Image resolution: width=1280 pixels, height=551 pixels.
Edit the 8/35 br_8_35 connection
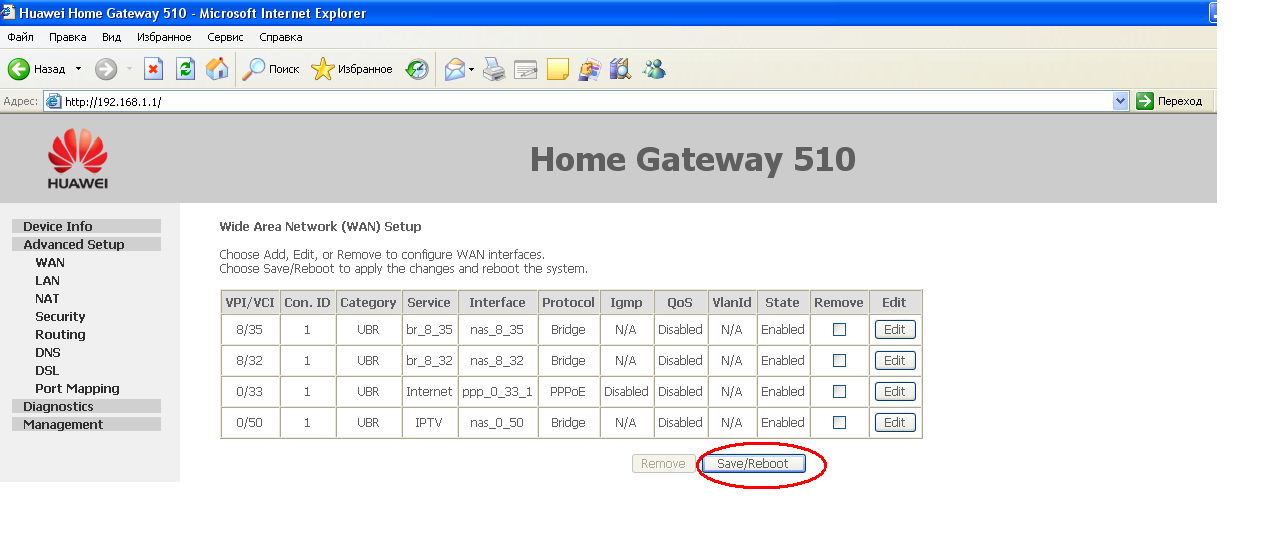895,329
